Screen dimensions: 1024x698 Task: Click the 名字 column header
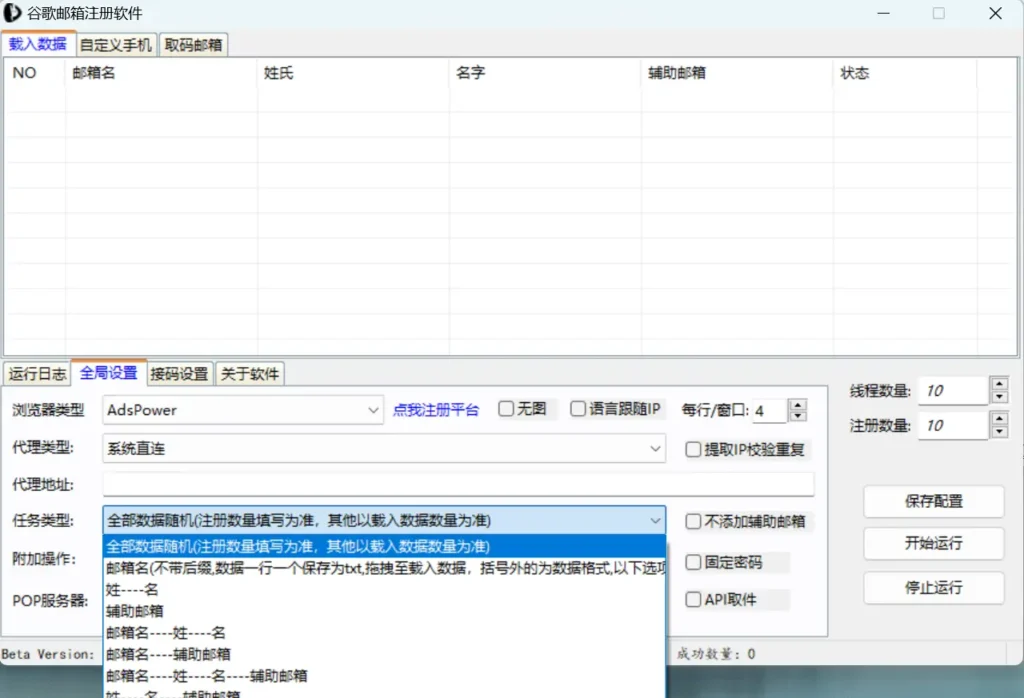pyautogui.click(x=545, y=72)
